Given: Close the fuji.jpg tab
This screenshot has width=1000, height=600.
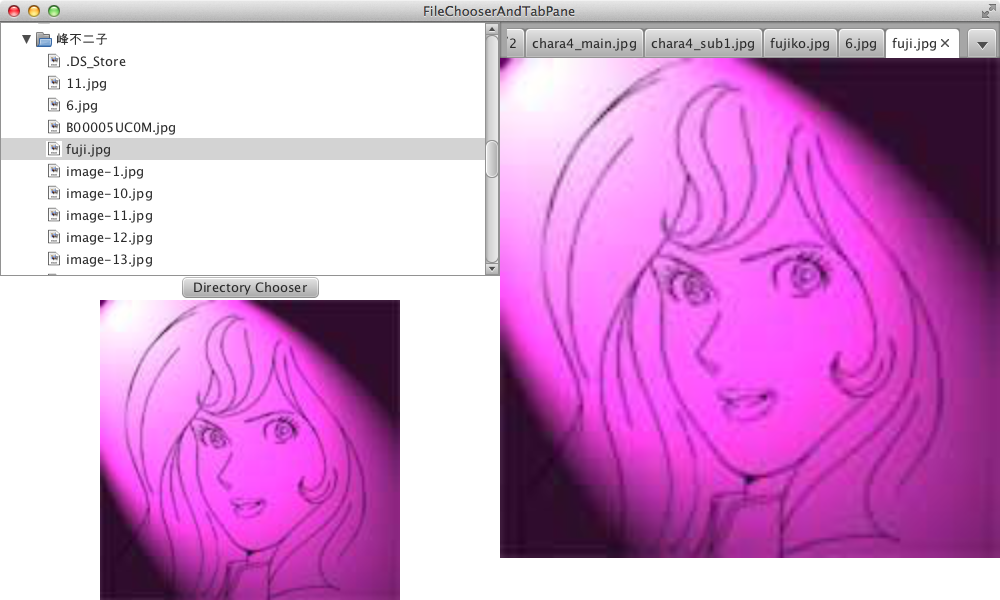Looking at the screenshot, I should (945, 43).
